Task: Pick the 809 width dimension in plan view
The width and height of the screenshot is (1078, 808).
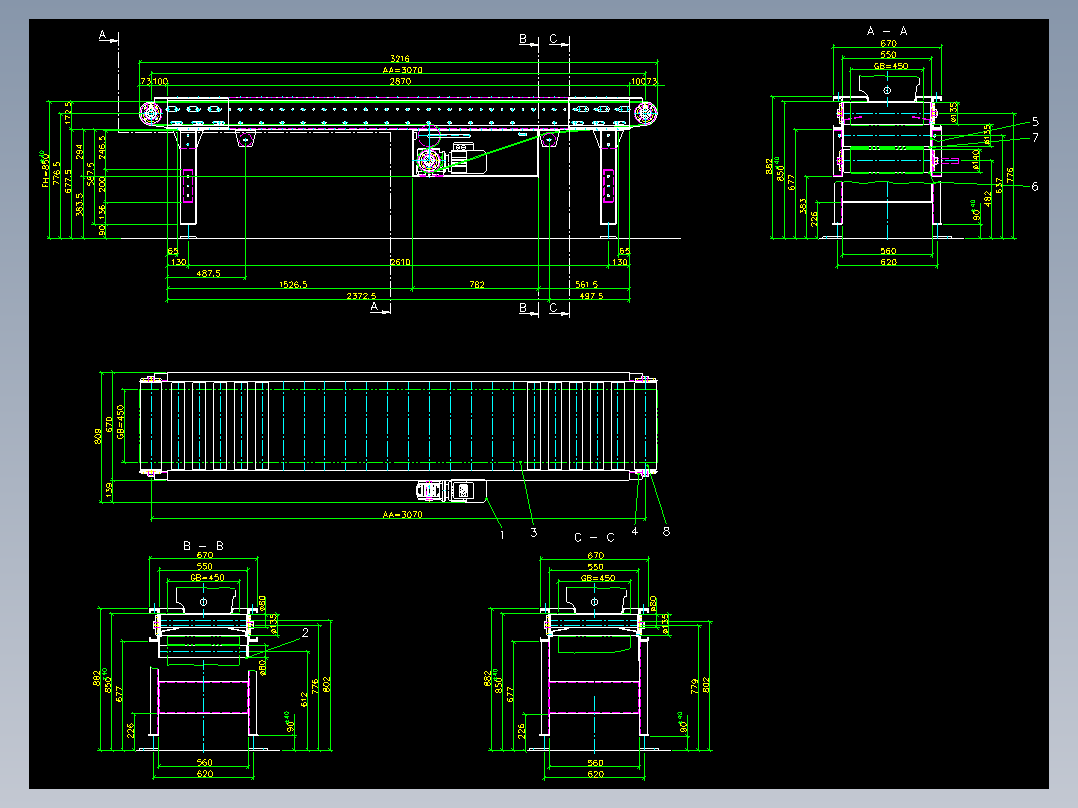Action: click(x=98, y=436)
